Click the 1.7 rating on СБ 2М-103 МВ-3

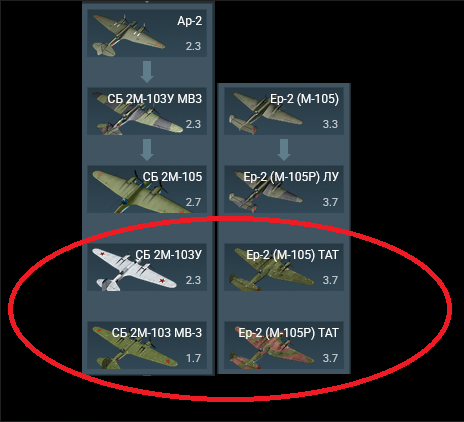pos(193,358)
